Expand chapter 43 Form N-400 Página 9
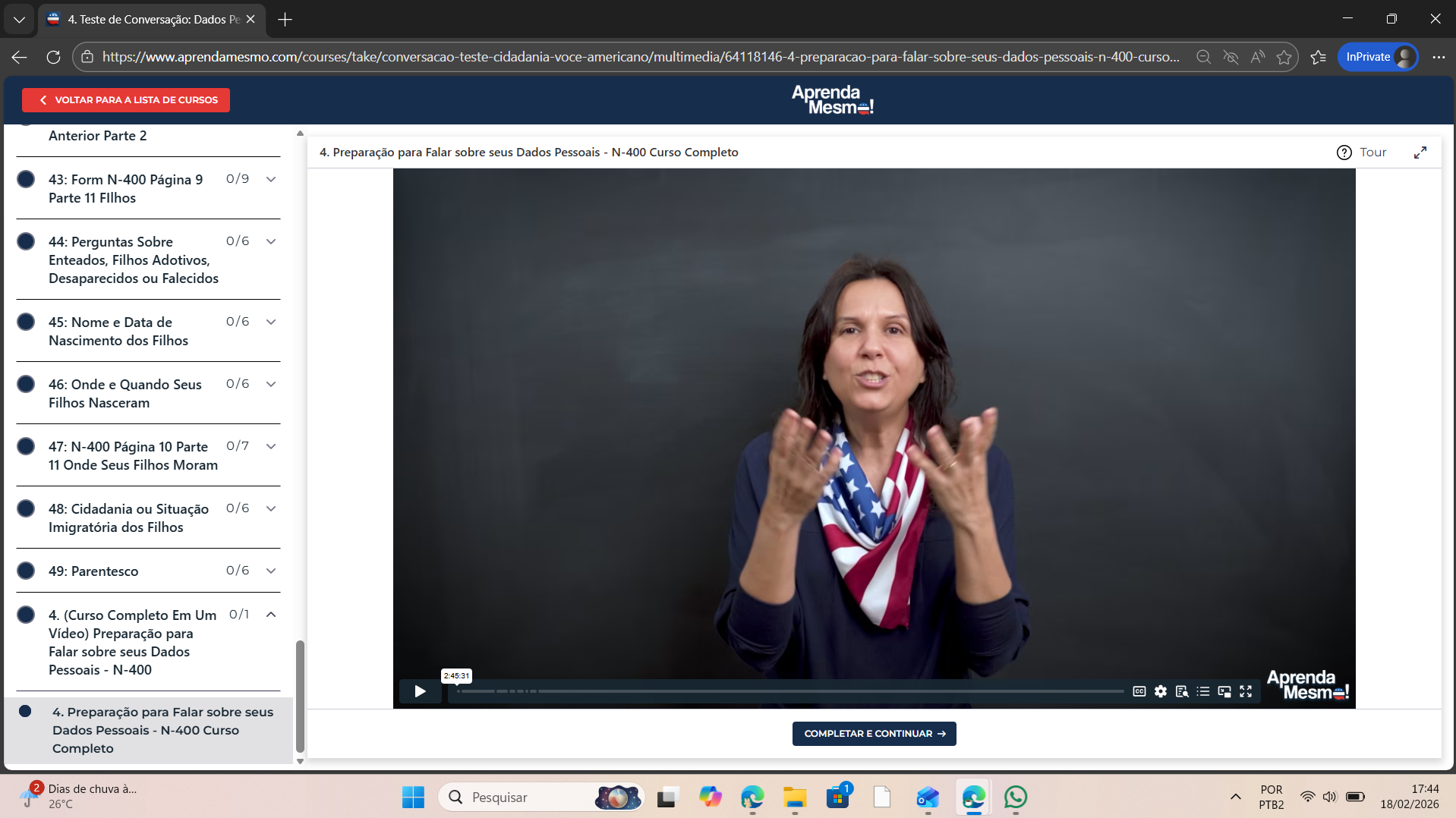Image resolution: width=1456 pixels, height=818 pixels. pyautogui.click(x=271, y=180)
